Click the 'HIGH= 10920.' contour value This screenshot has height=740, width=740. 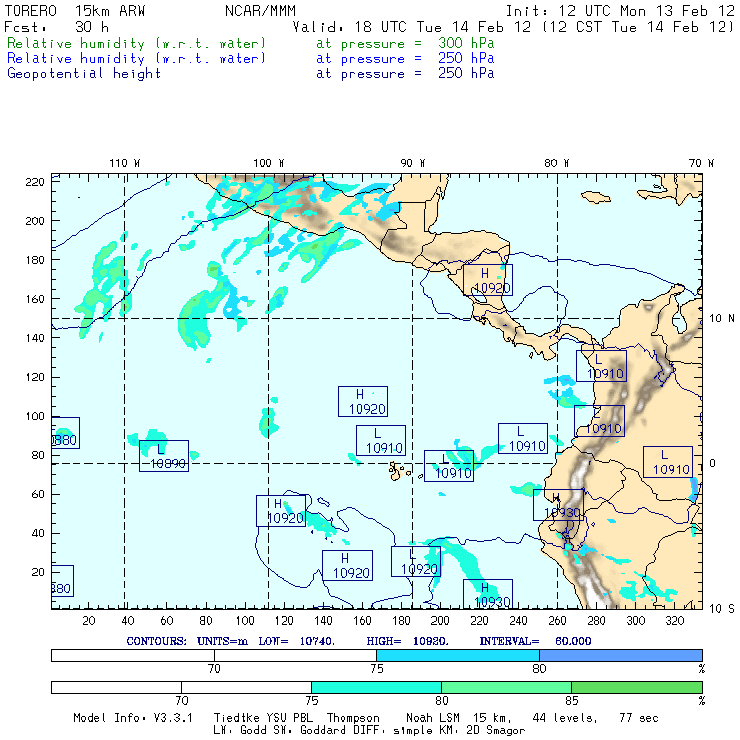click(407, 641)
